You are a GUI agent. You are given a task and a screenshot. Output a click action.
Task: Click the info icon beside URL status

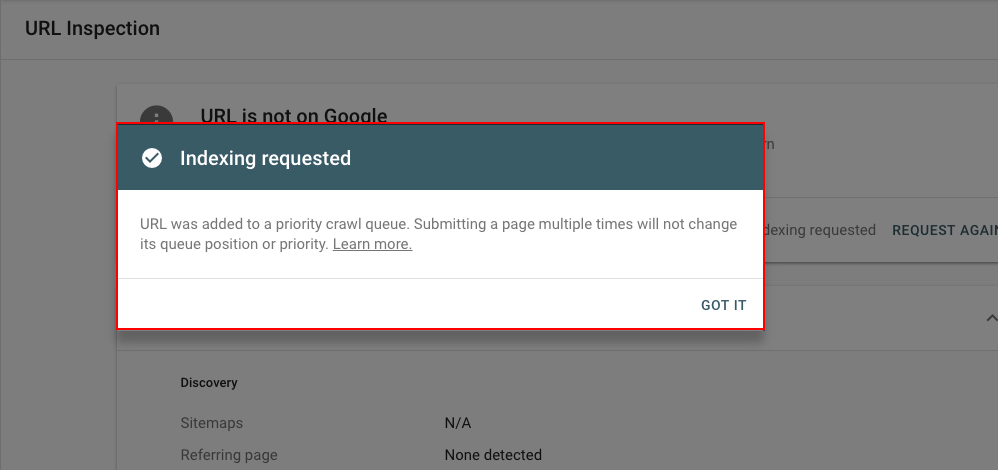pyautogui.click(x=156, y=115)
